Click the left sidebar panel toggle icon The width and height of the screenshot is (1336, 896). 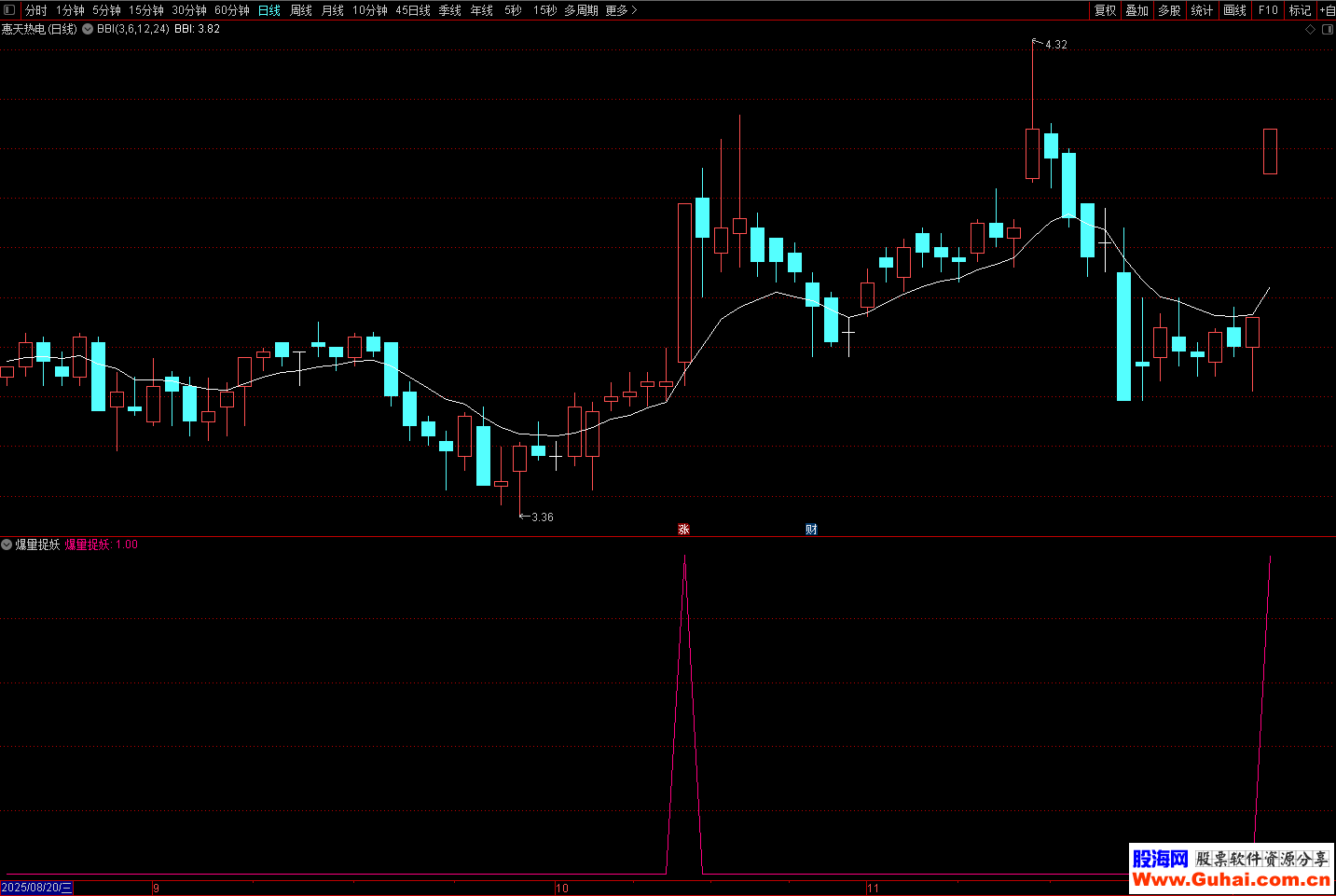(x=10, y=10)
